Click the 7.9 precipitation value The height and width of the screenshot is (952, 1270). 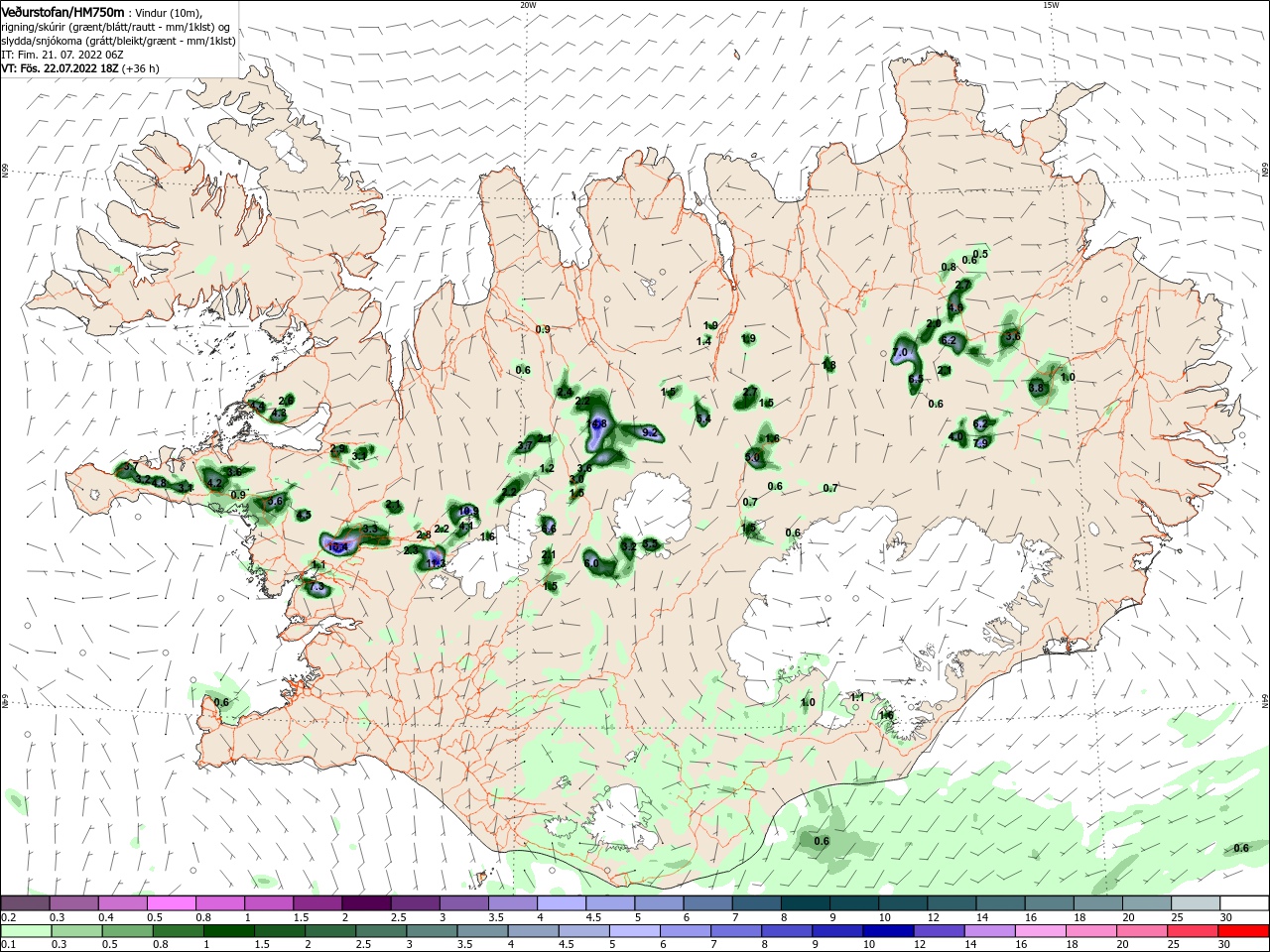coord(981,443)
